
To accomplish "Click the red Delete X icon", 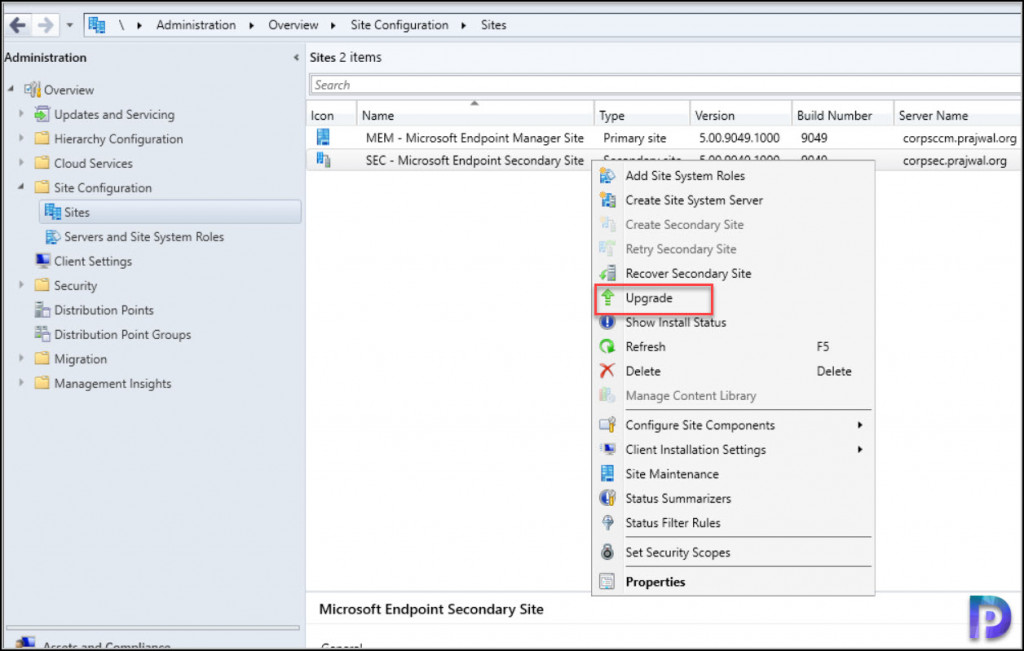I will [607, 371].
